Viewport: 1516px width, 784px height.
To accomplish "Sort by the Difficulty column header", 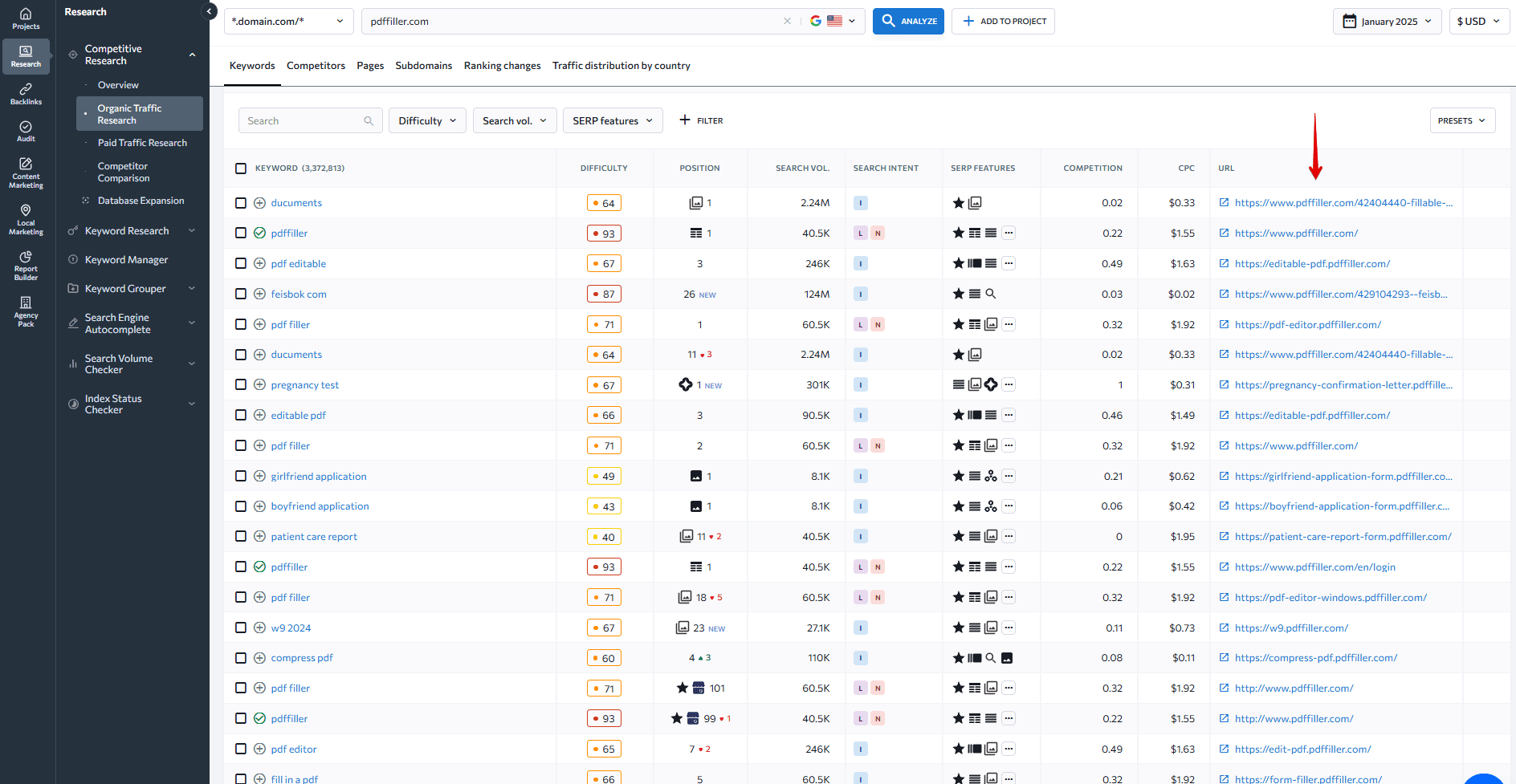I will [604, 168].
